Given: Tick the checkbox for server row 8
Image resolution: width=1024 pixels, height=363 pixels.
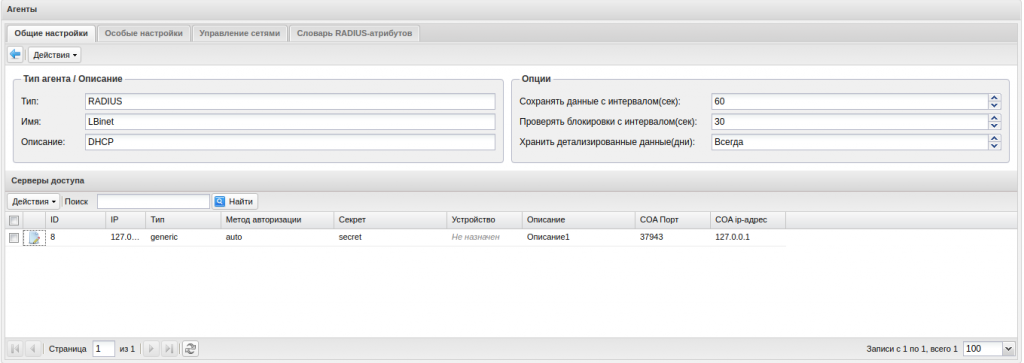Looking at the screenshot, I should (x=14, y=238).
